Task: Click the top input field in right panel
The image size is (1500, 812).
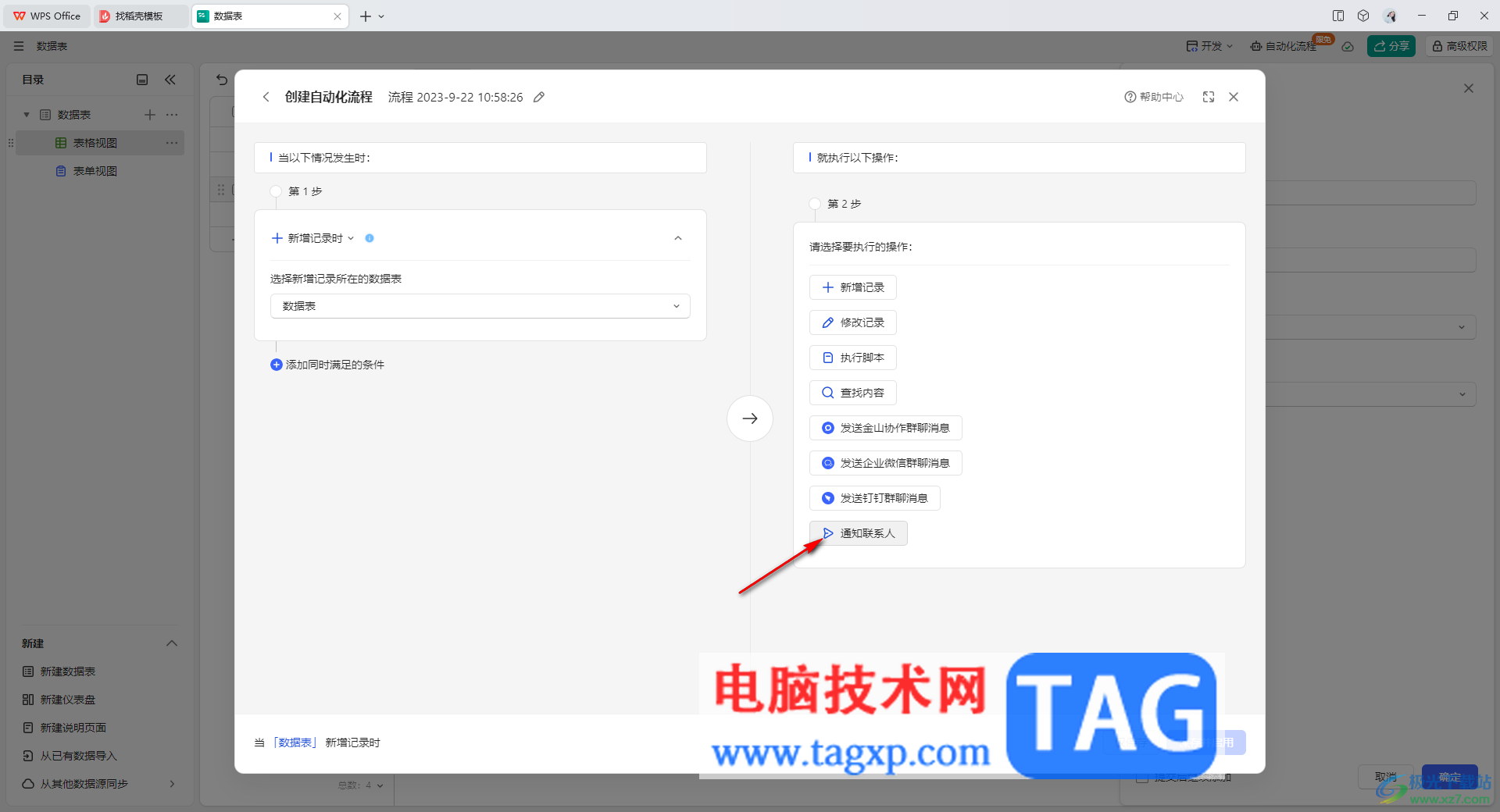Action: coord(1370,193)
